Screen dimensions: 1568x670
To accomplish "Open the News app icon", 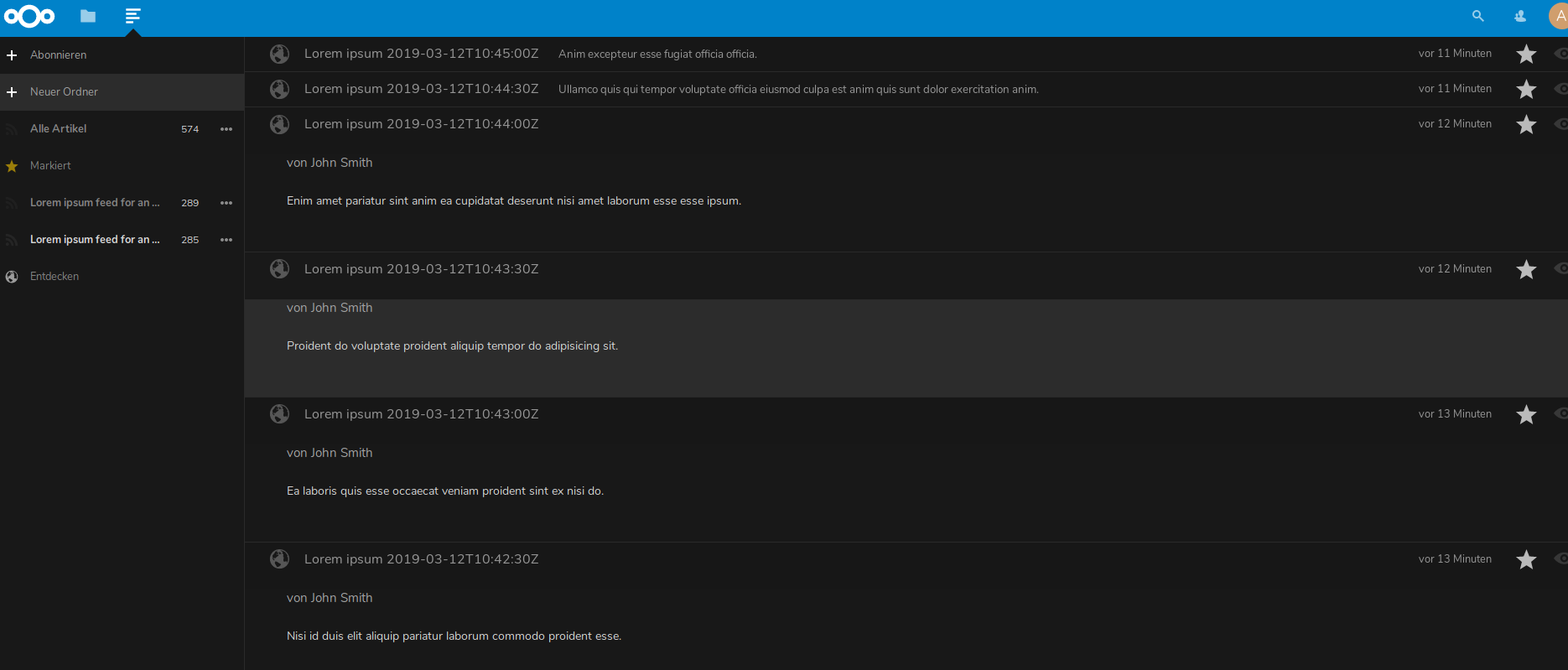I will [x=132, y=16].
